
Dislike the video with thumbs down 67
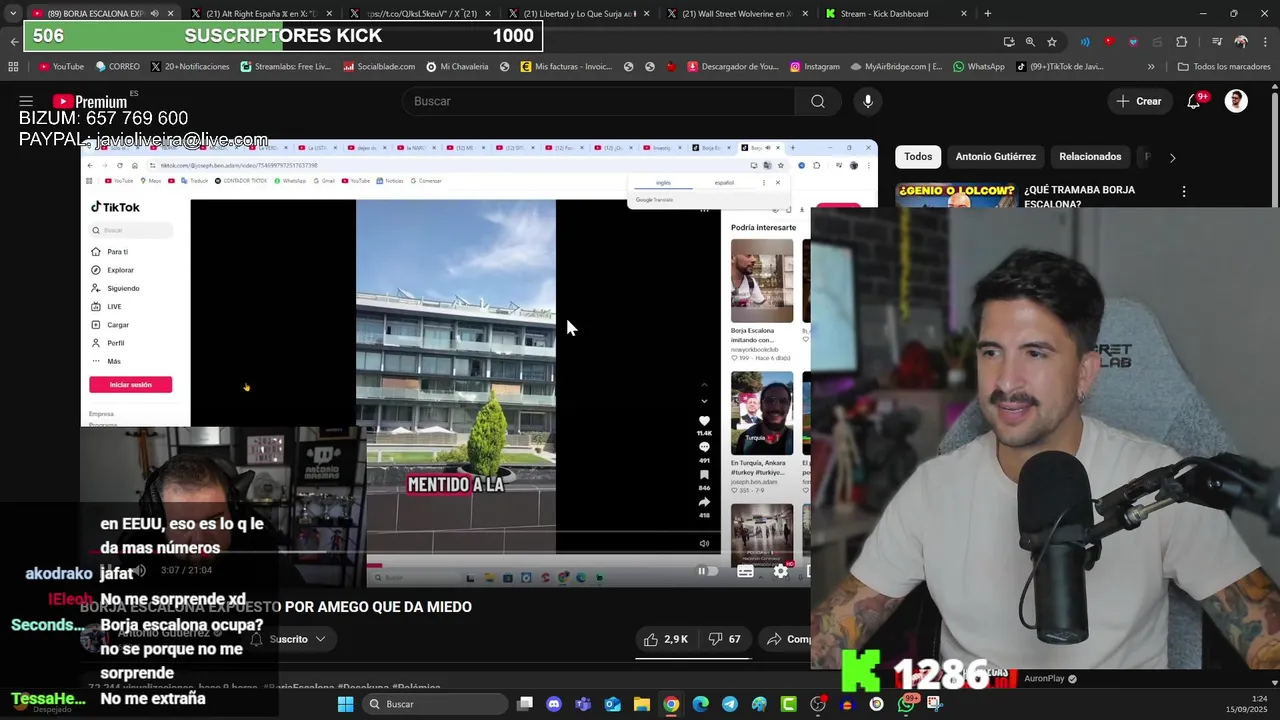(x=725, y=639)
